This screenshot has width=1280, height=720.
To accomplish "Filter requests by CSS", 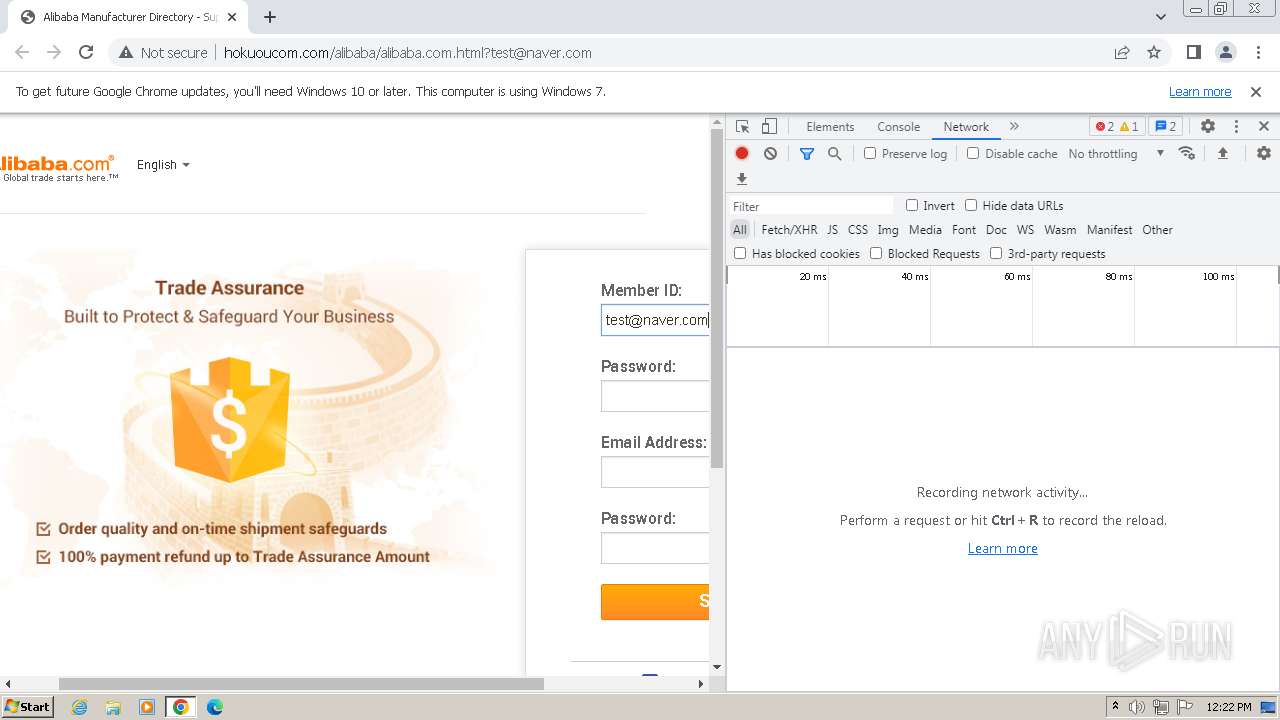I will pyautogui.click(x=858, y=230).
